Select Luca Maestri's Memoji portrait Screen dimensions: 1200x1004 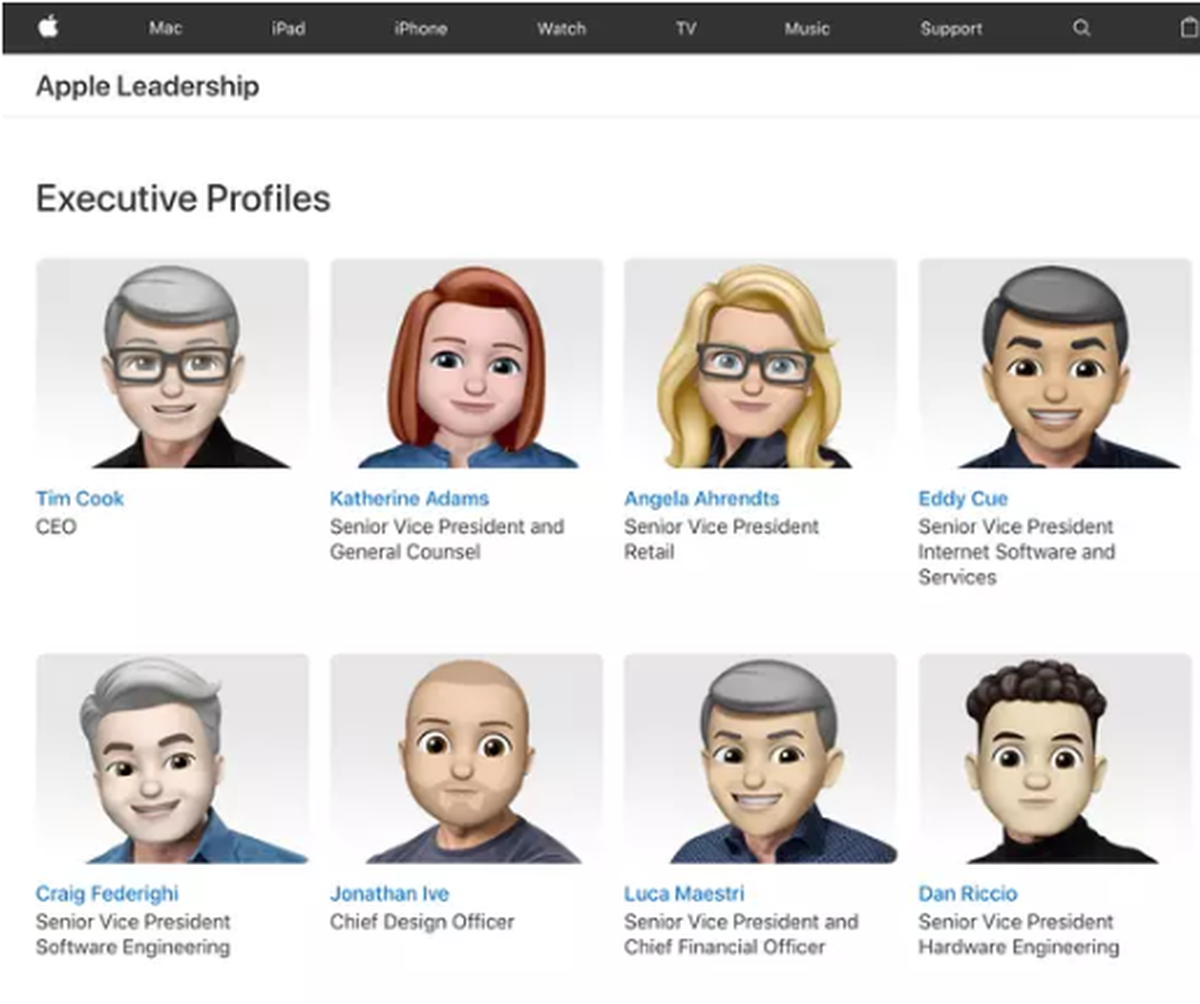[x=761, y=758]
